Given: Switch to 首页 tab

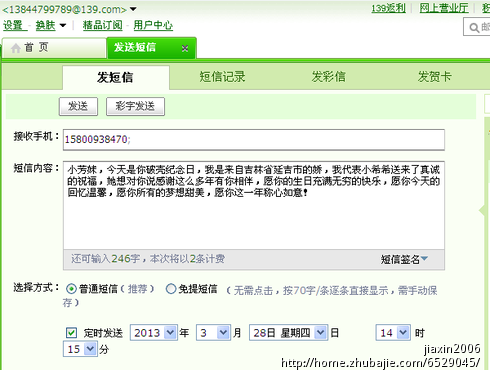Looking at the screenshot, I should (x=55, y=48).
